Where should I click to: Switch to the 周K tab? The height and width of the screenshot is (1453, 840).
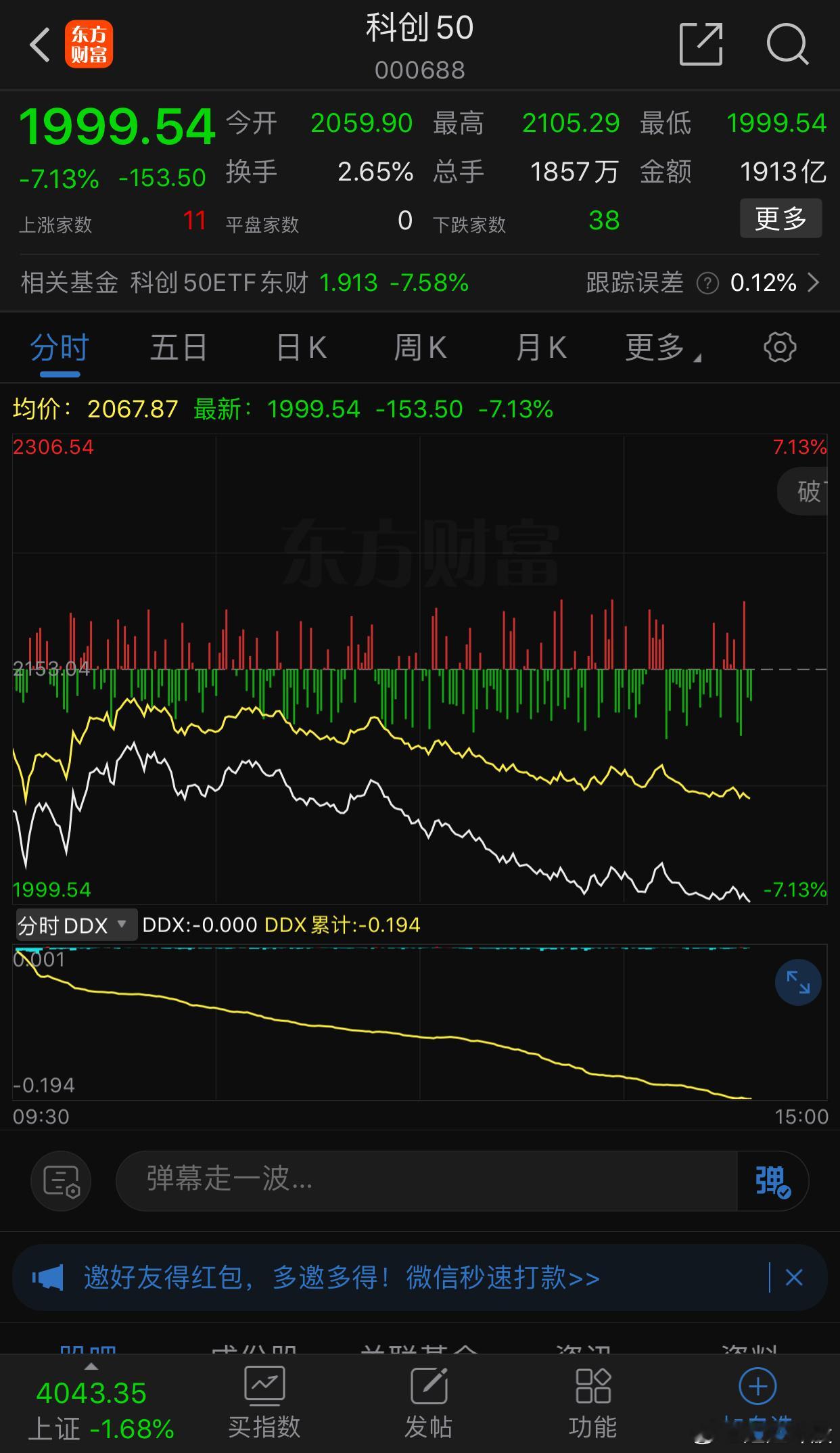coord(420,347)
